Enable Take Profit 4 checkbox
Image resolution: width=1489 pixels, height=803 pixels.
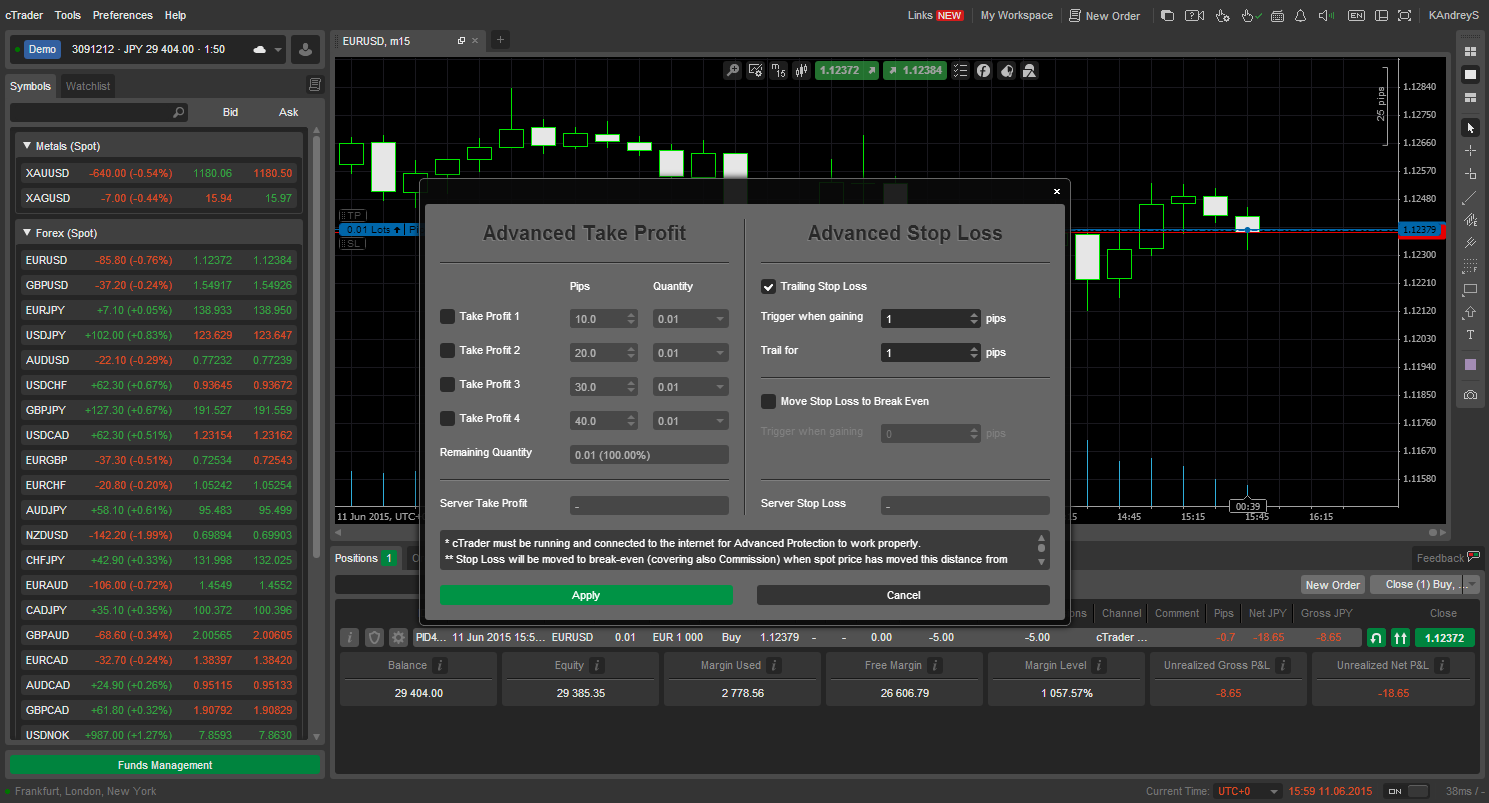pos(447,419)
